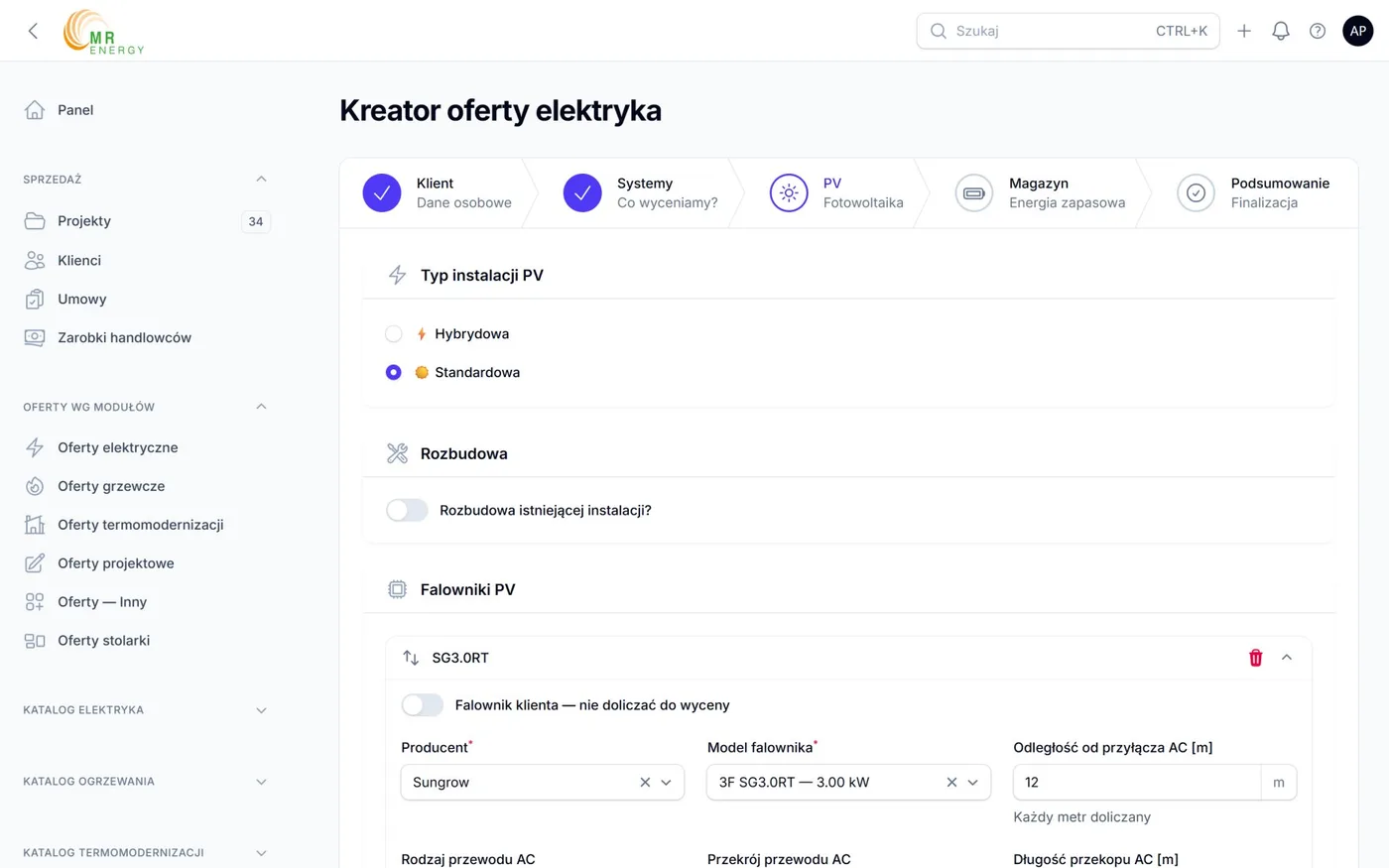
Task: Click the Odległość od przyłącza AC field
Action: point(1137,783)
